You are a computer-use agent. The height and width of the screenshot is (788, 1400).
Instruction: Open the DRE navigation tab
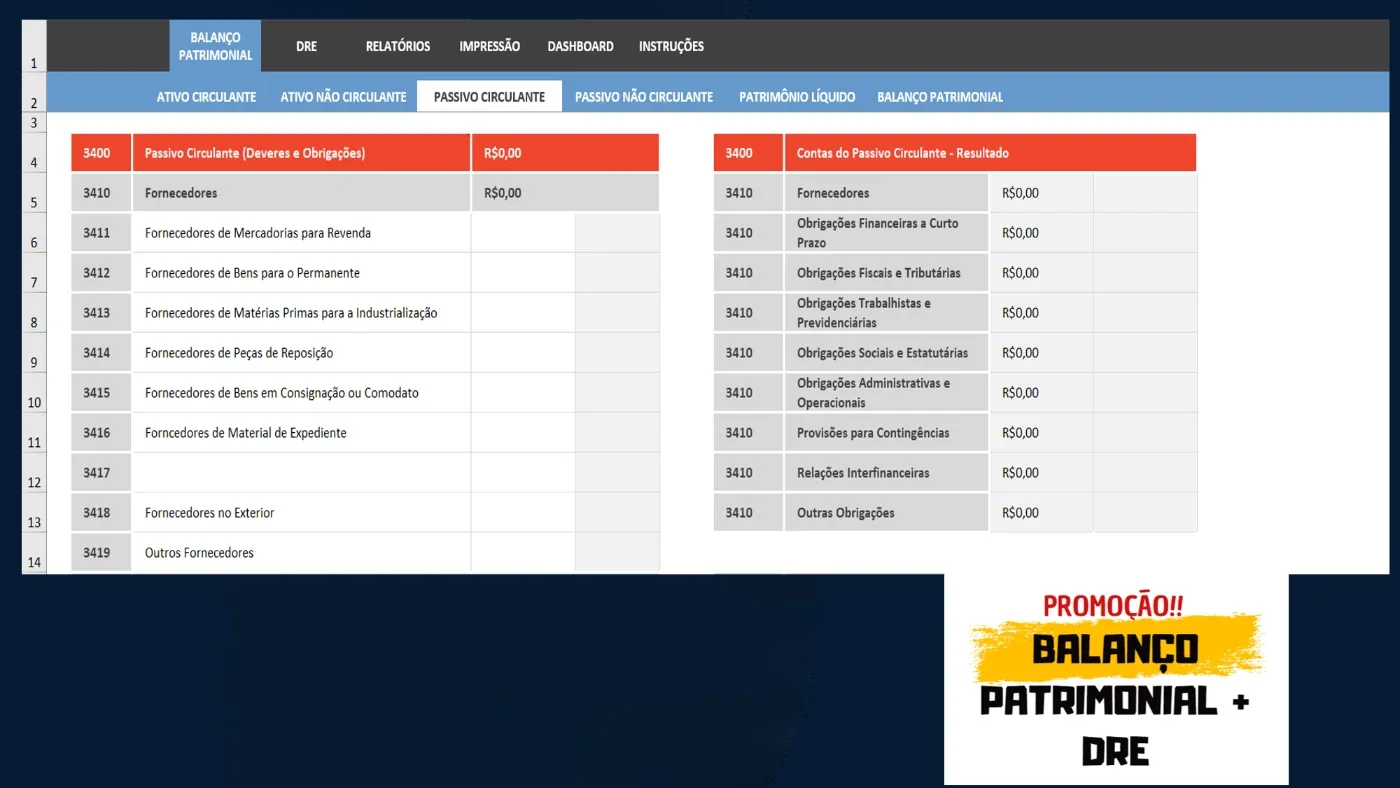(x=306, y=46)
